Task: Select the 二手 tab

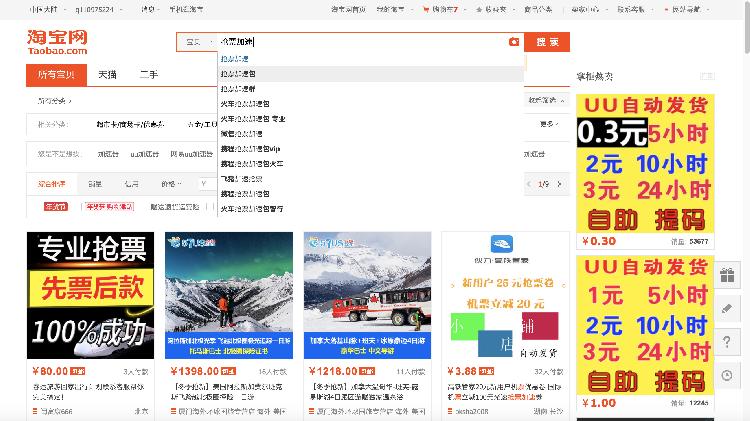Action: click(149, 75)
